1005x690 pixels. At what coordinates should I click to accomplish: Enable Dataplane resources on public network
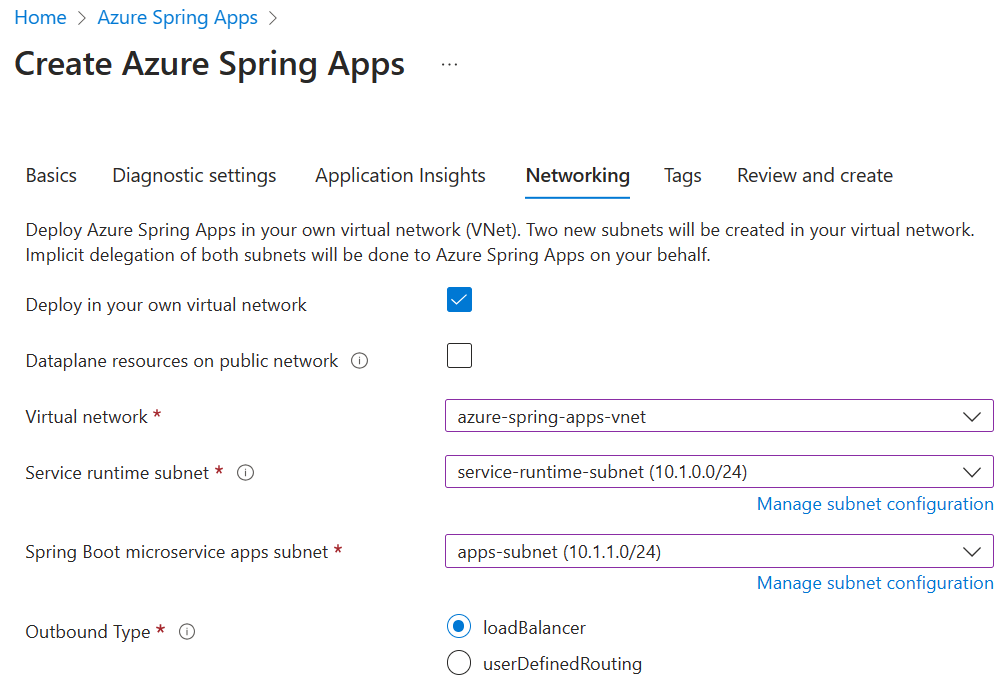tap(459, 355)
